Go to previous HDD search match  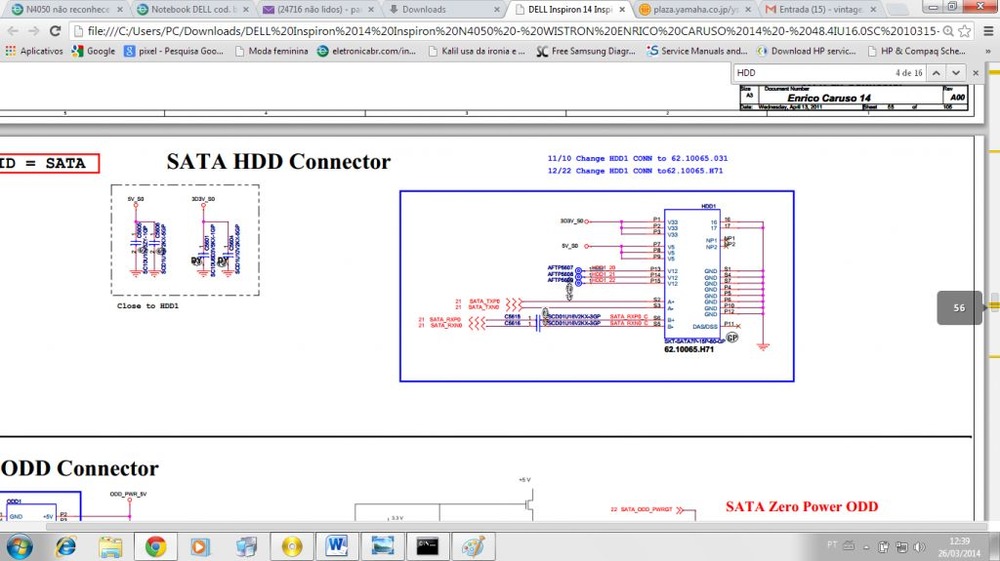tap(936, 73)
